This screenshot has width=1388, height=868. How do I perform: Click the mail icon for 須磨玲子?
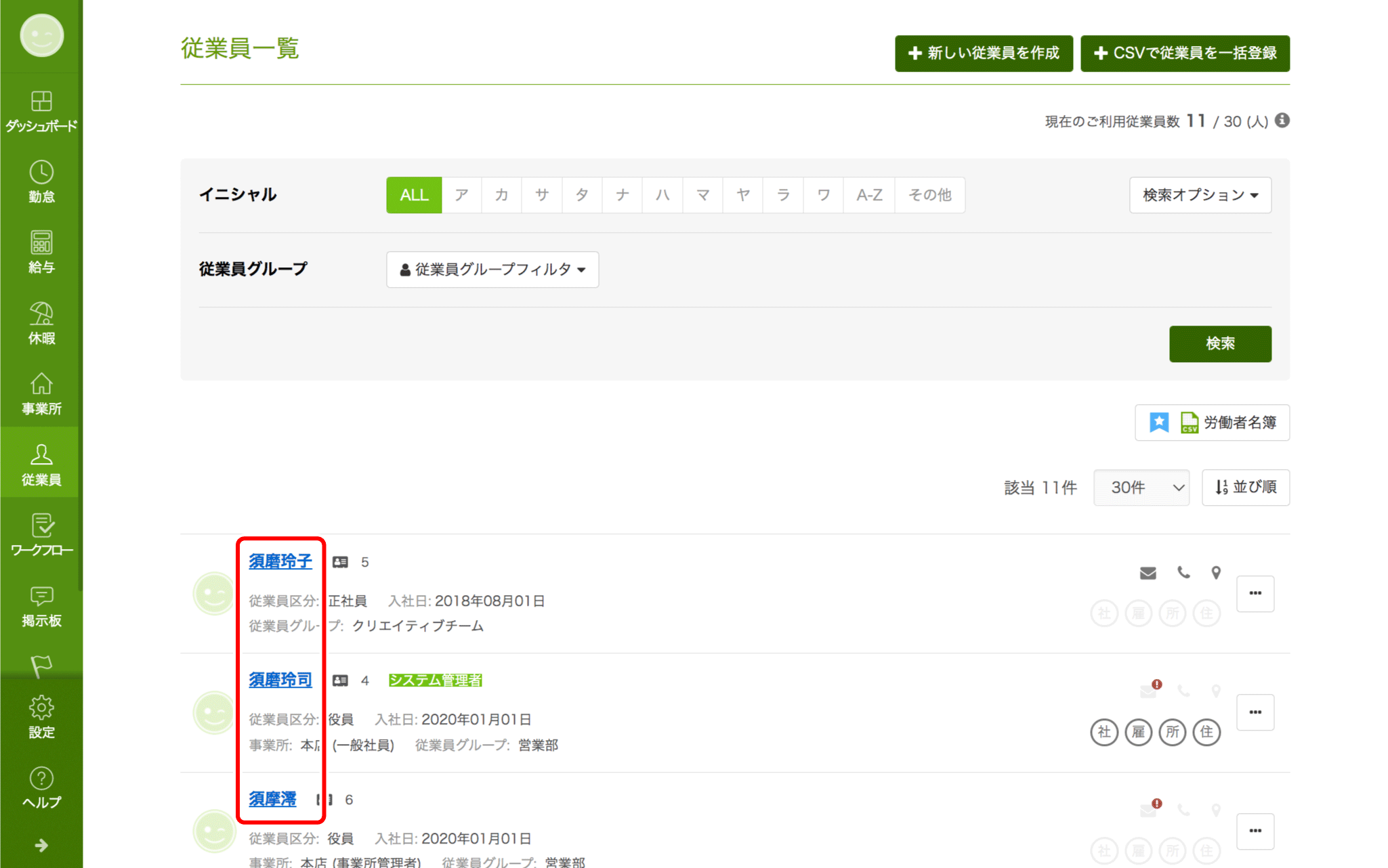pyautogui.click(x=1148, y=573)
